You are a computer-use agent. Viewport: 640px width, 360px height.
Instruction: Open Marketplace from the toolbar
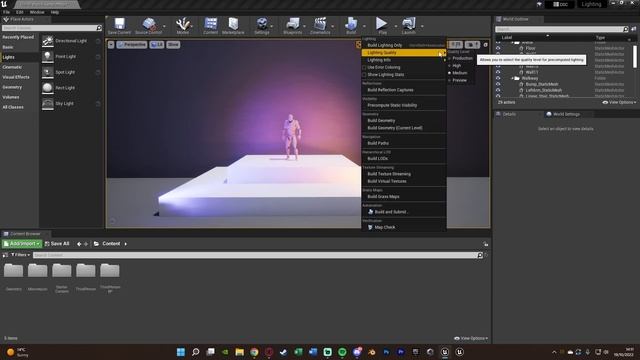tap(233, 25)
